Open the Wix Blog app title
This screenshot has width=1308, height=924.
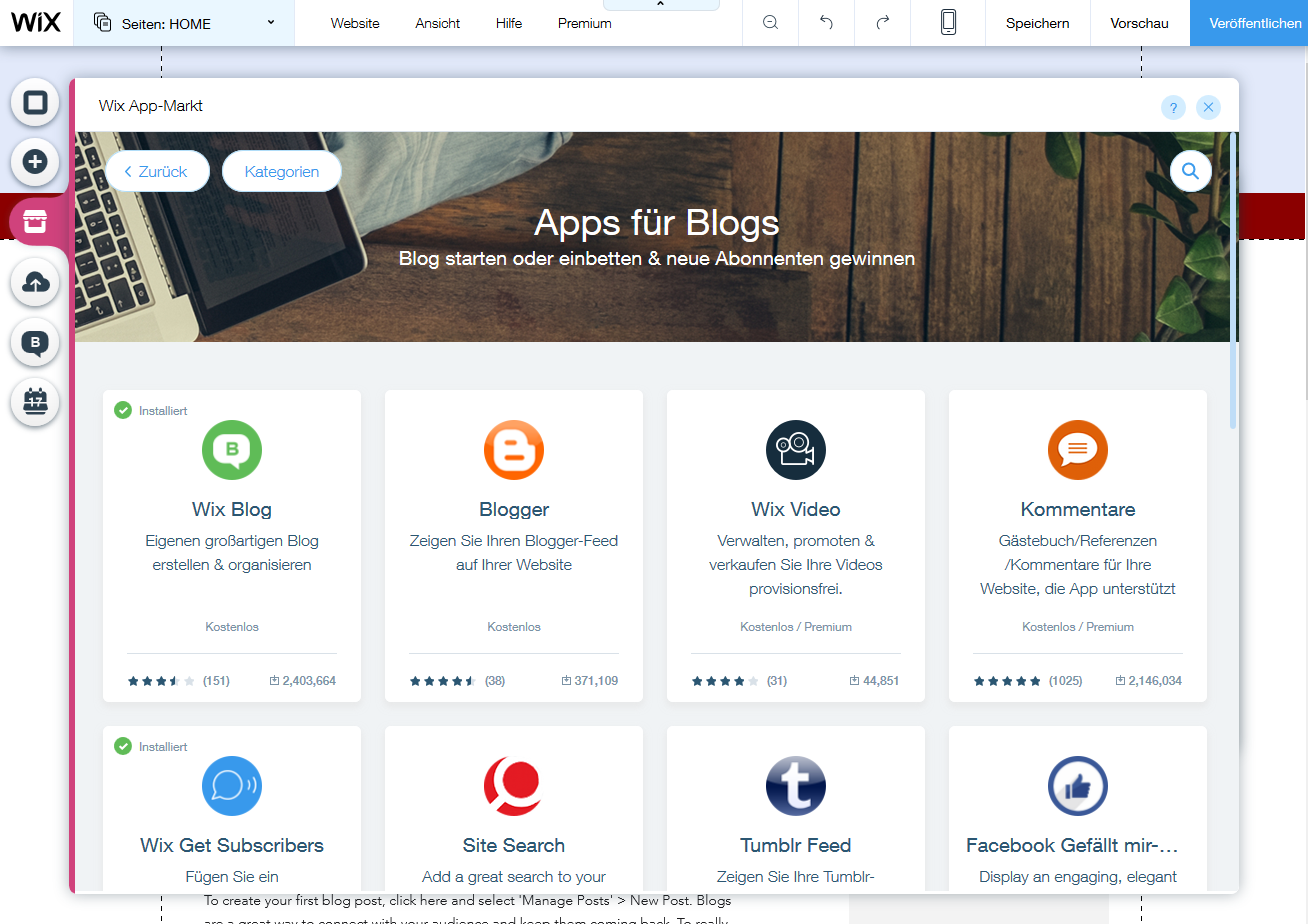coord(232,509)
